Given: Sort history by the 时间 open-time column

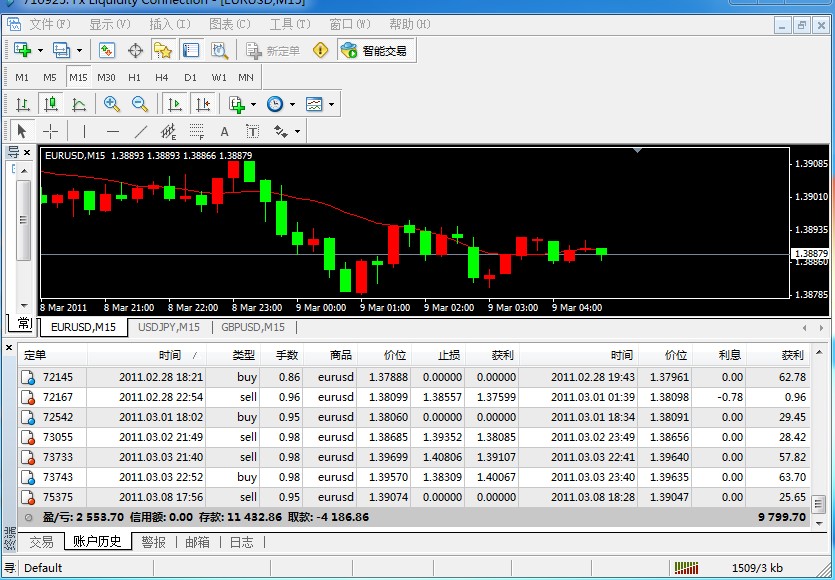Looking at the screenshot, I should pyautogui.click(x=147, y=355).
